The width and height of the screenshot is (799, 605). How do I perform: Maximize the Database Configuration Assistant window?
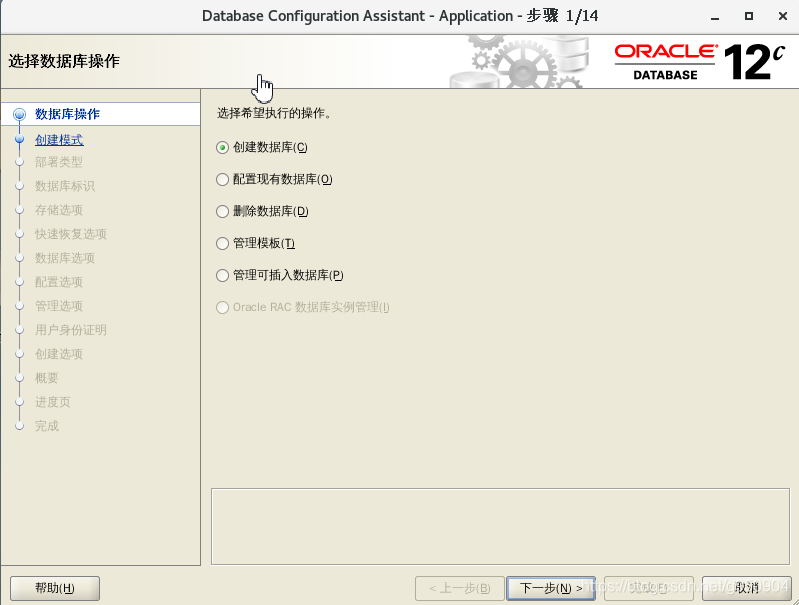point(749,17)
